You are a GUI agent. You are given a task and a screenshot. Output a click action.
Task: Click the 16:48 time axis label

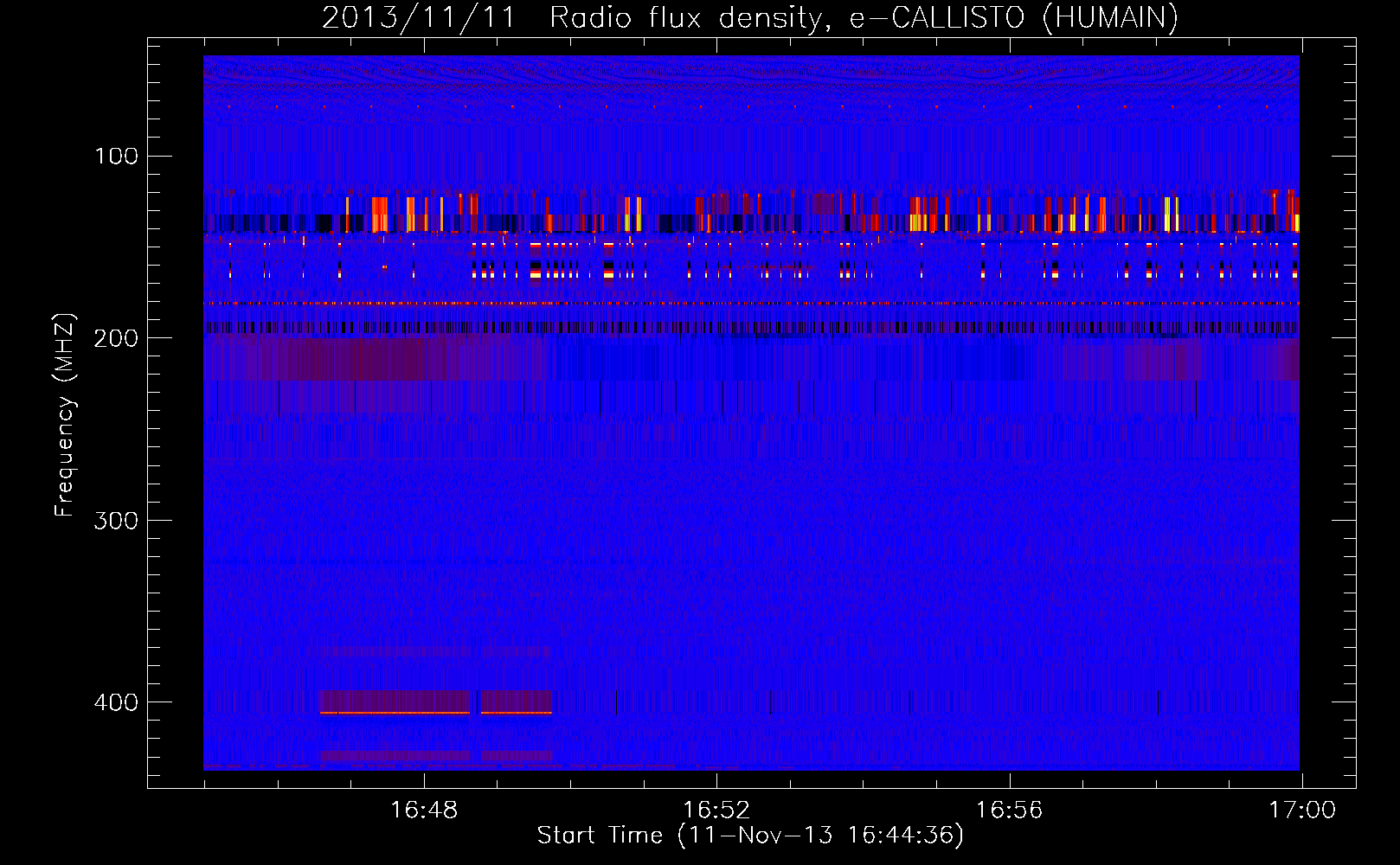[424, 811]
